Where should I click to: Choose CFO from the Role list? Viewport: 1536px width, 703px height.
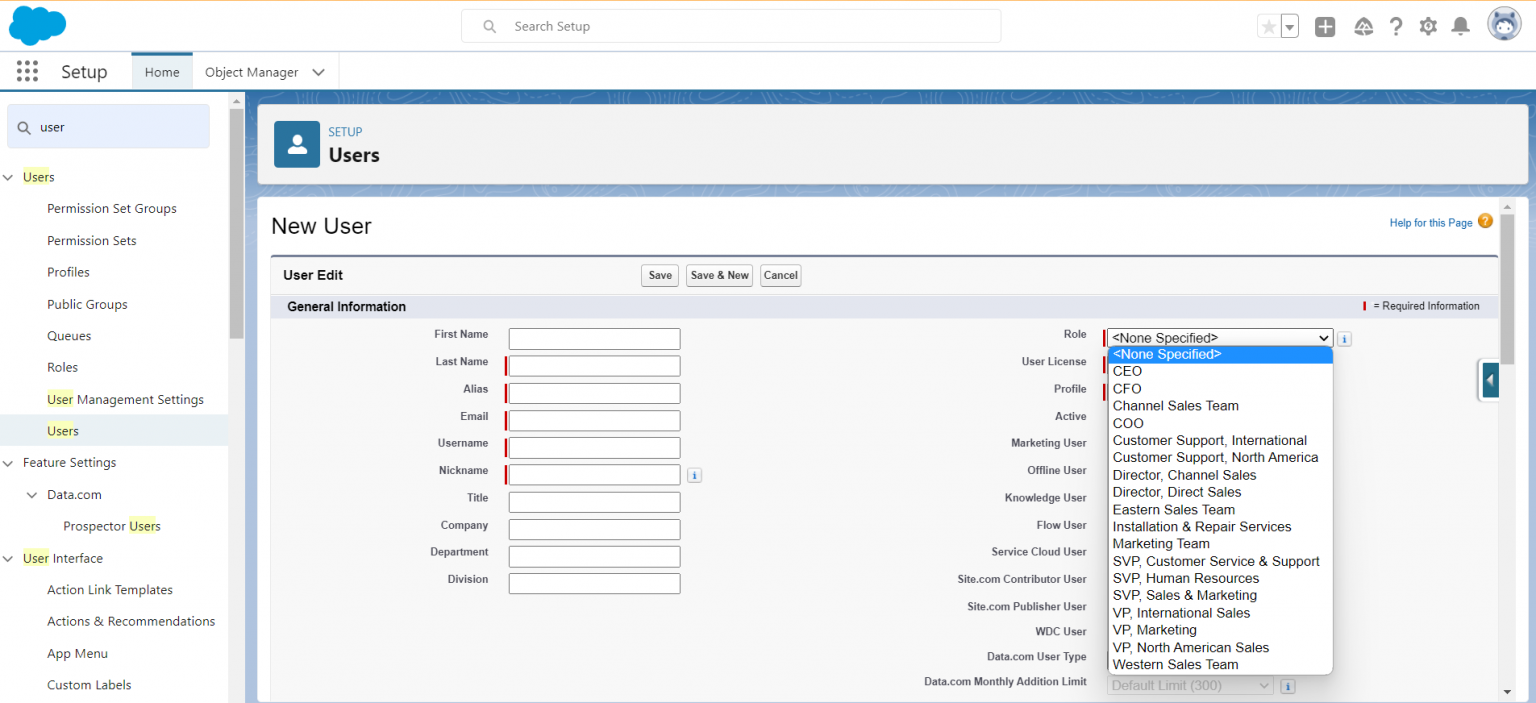click(x=1220, y=389)
